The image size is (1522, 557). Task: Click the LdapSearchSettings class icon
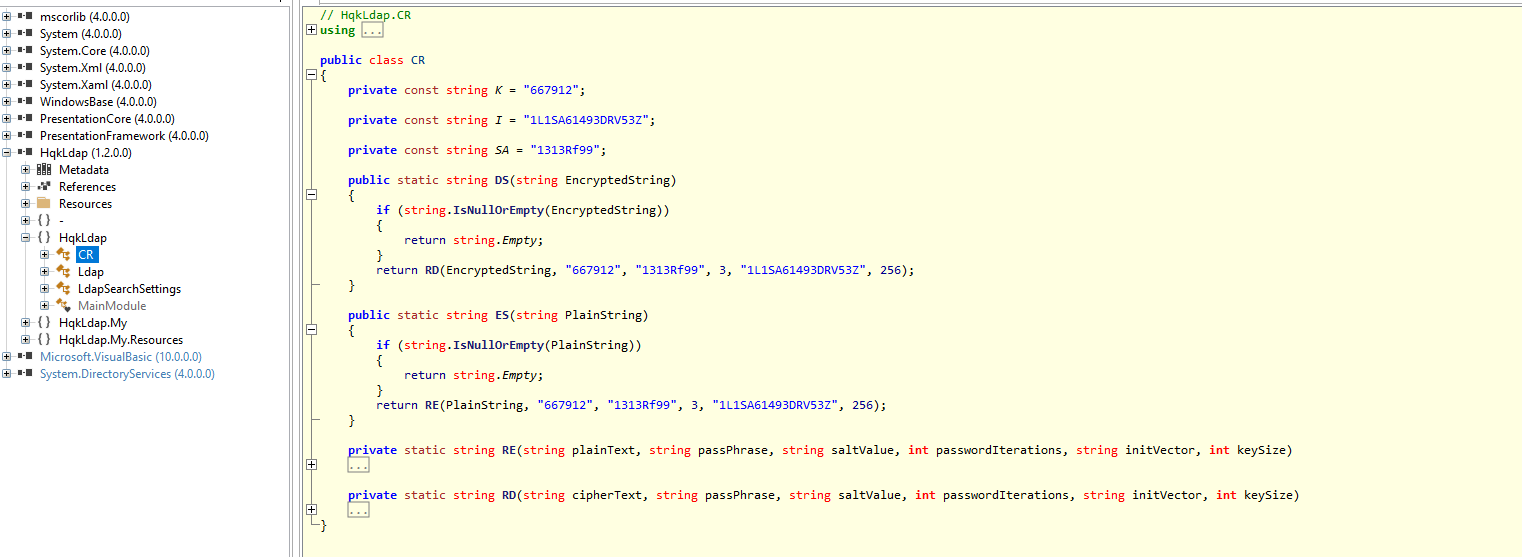point(63,289)
